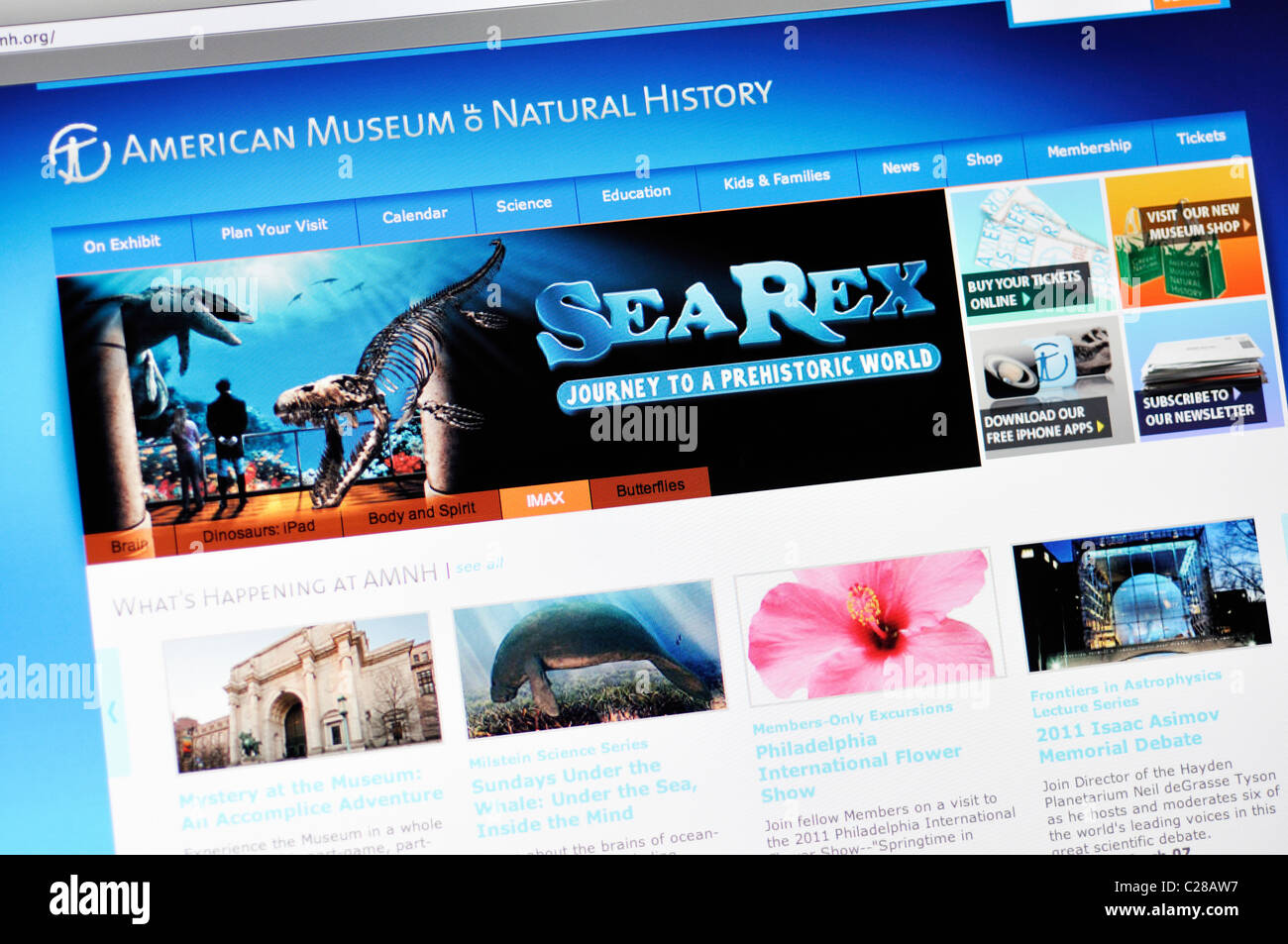Open the manatee underwater thumbnail
This screenshot has height=944, width=1288.
point(589,657)
